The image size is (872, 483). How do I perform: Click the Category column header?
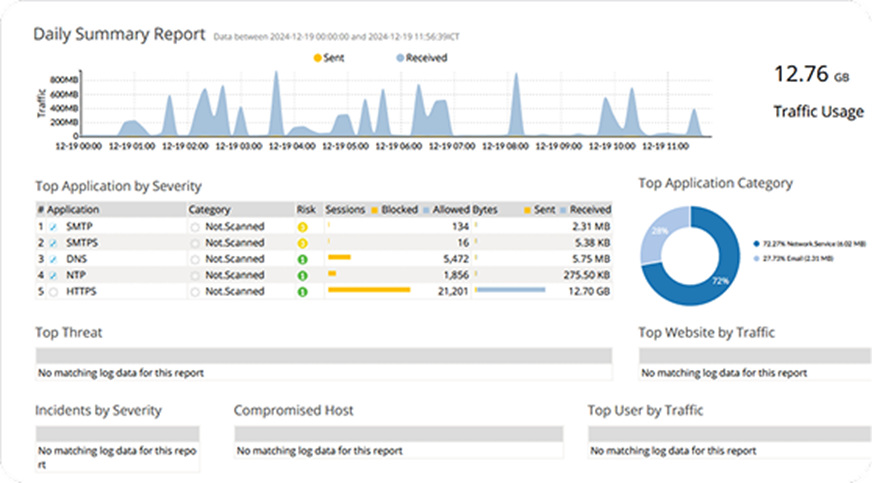(209, 210)
